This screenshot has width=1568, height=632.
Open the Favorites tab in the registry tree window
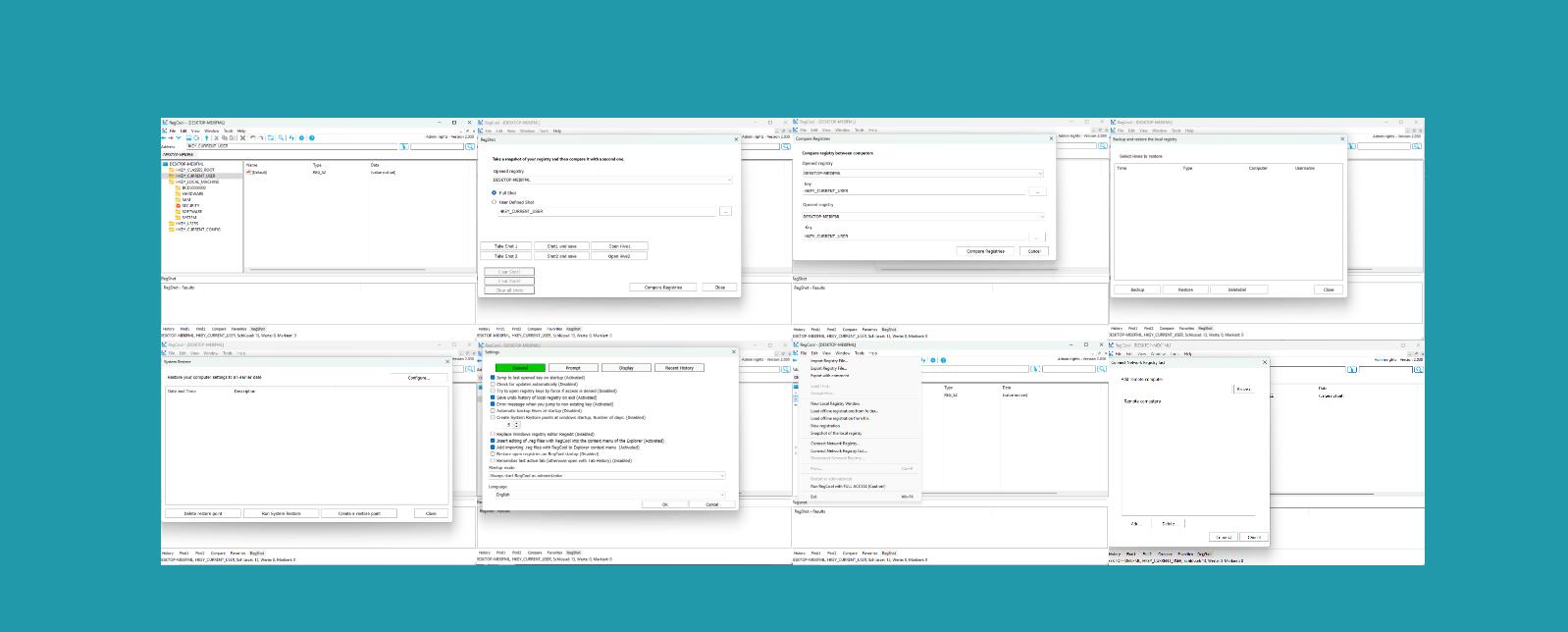click(238, 329)
